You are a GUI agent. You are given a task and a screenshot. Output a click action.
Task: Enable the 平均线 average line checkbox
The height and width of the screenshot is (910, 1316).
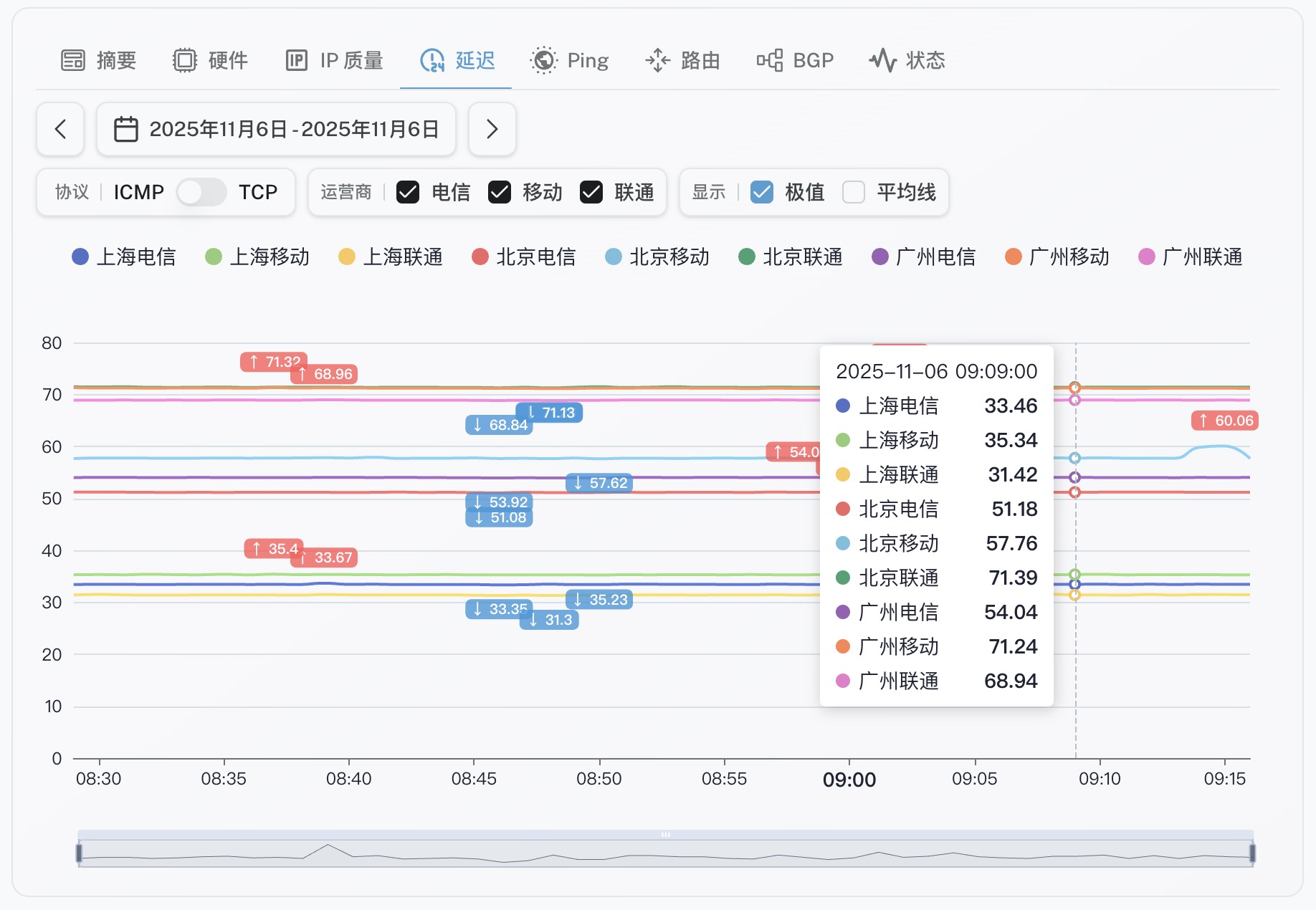[853, 192]
